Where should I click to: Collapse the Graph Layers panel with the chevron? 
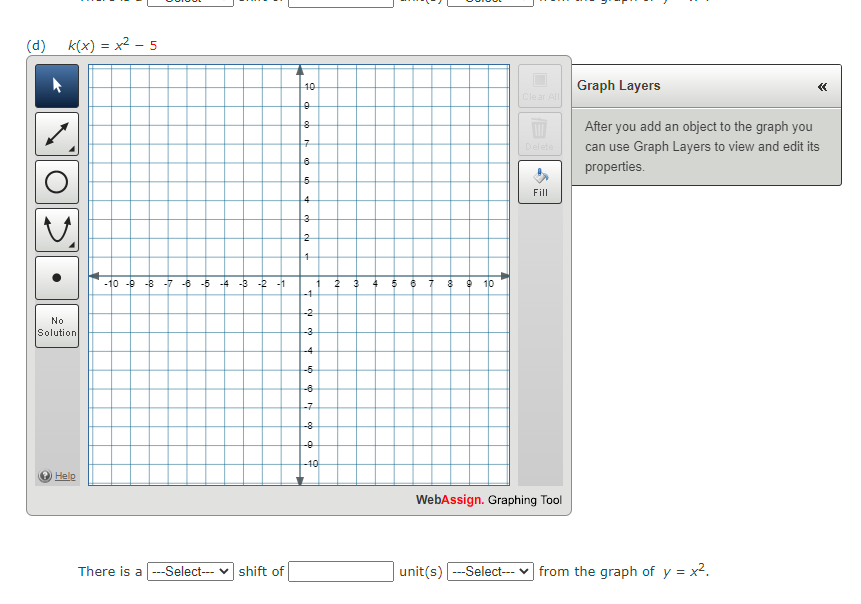point(822,86)
